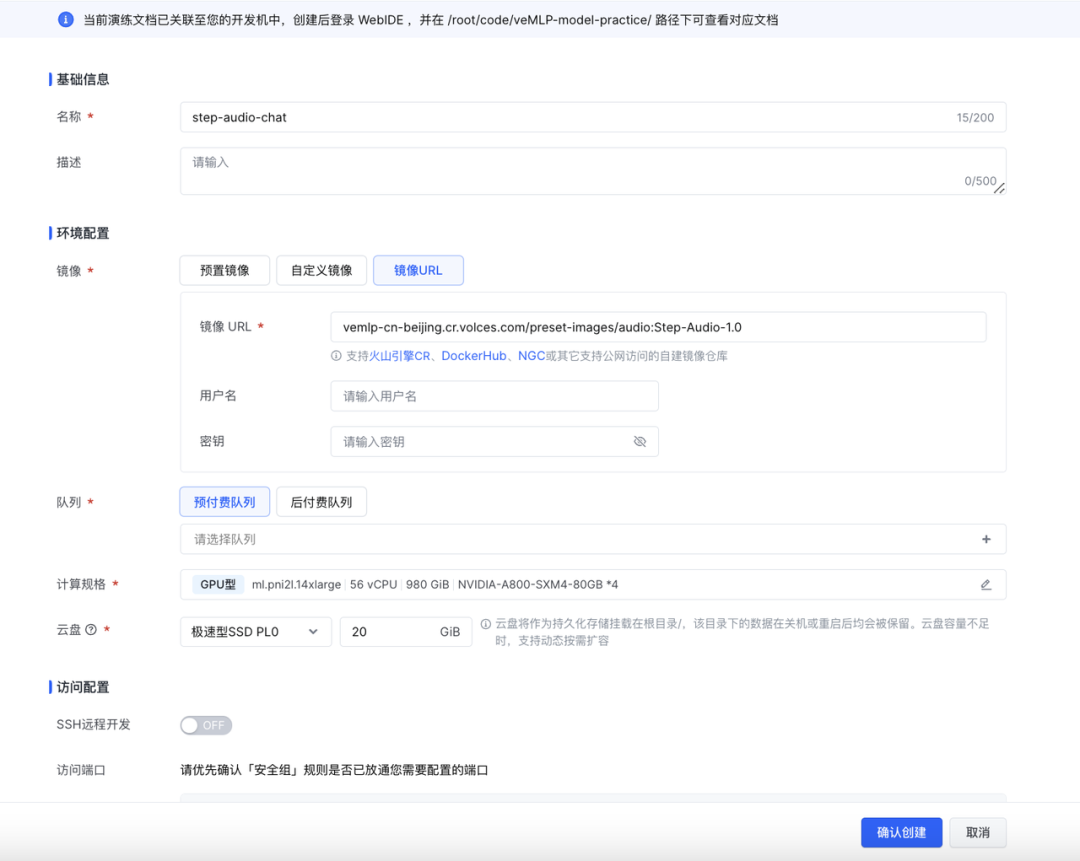Click the plus icon in the queue selector

pyautogui.click(x=986, y=539)
